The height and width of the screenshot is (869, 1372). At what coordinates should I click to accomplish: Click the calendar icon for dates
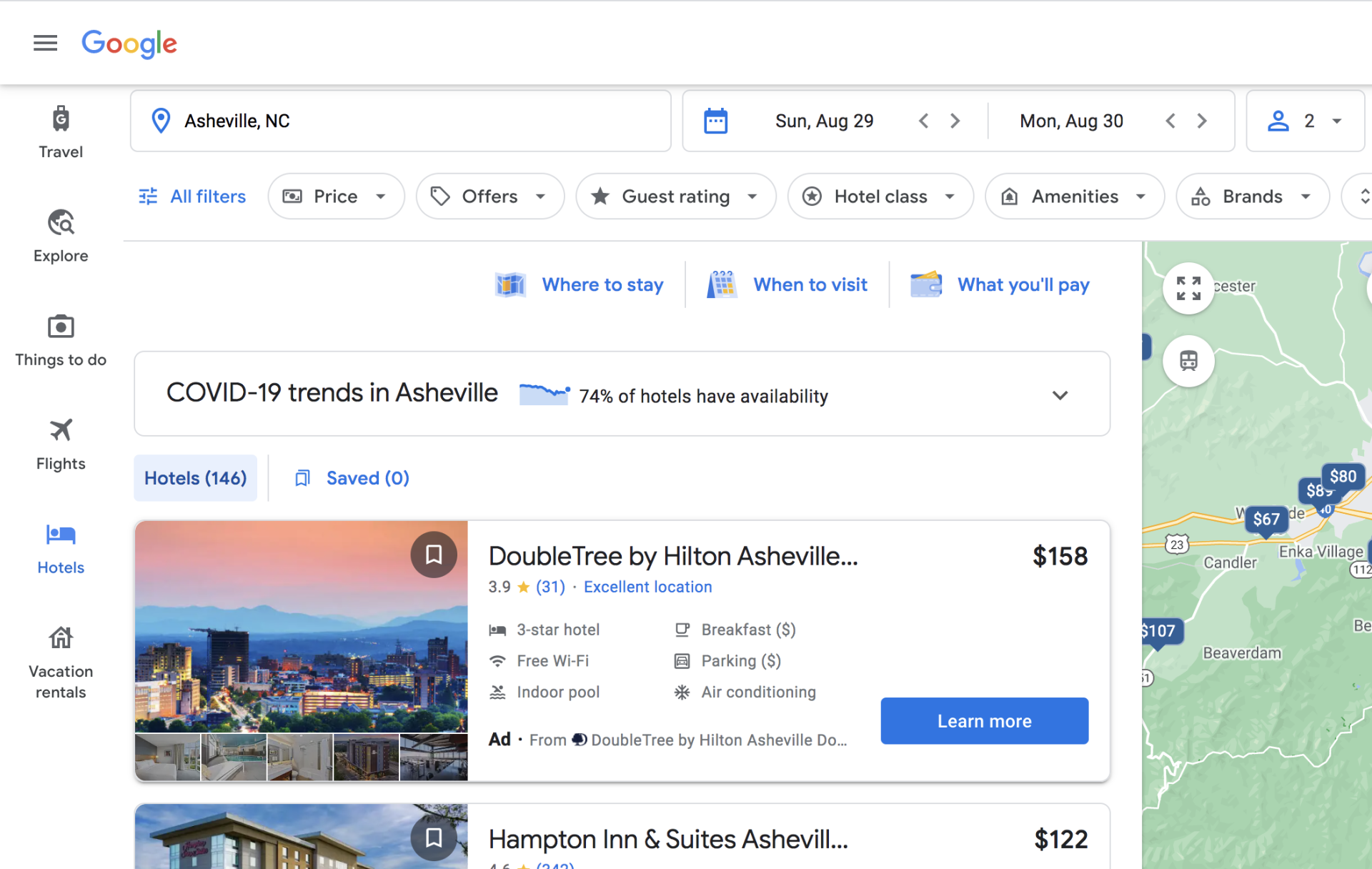[715, 121]
